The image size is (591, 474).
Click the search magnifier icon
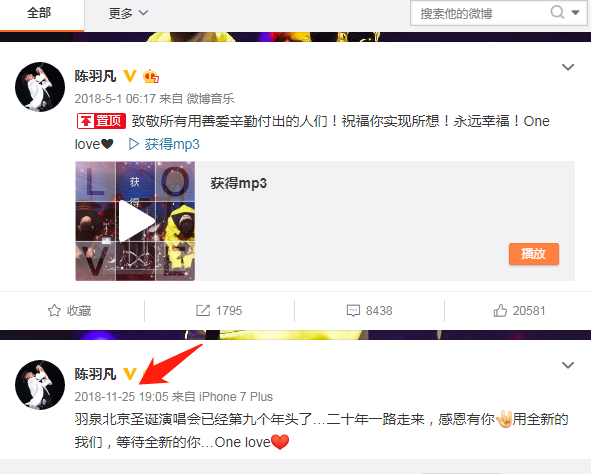(x=557, y=12)
